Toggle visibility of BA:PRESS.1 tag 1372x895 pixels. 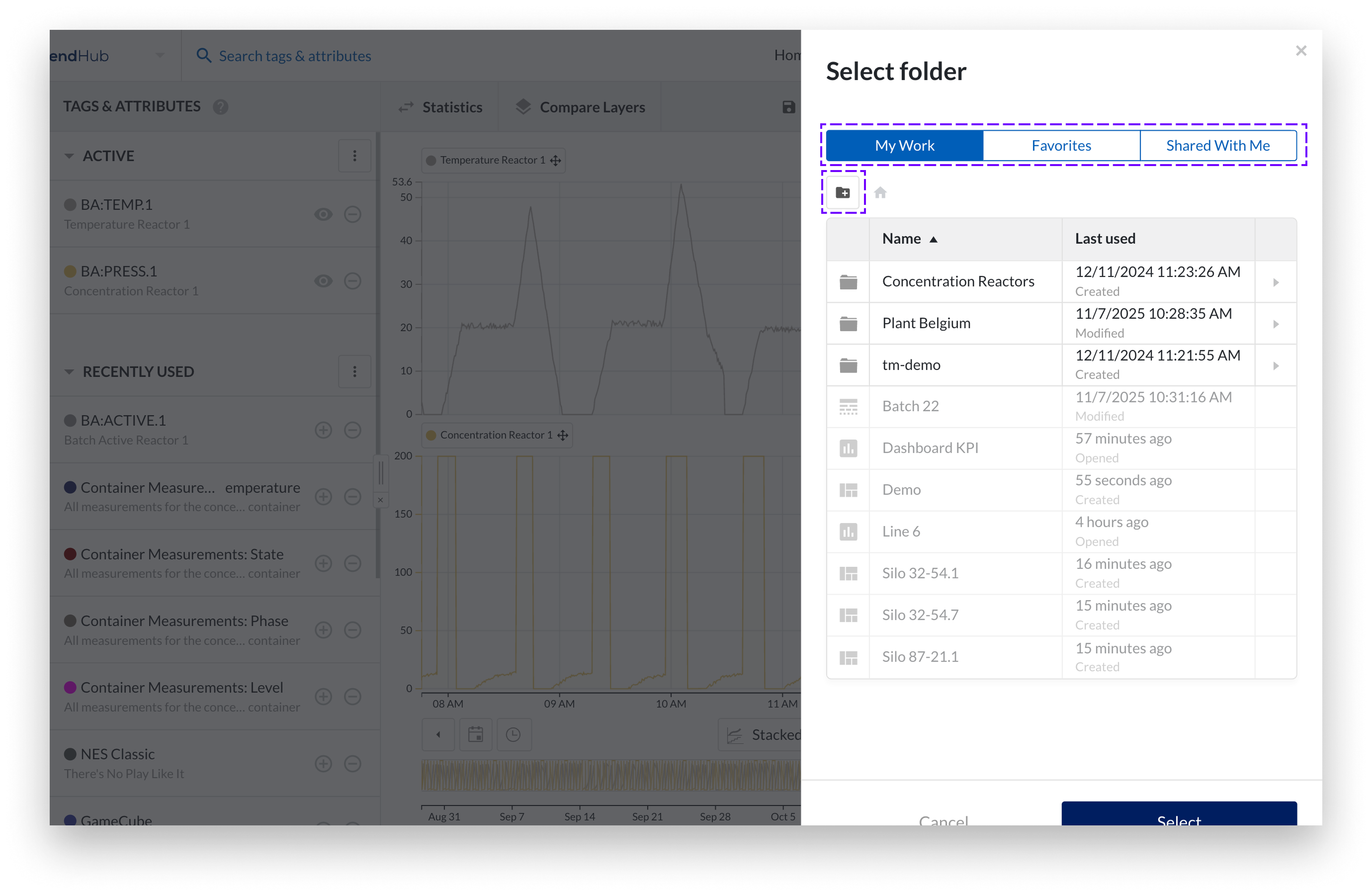[x=323, y=281]
